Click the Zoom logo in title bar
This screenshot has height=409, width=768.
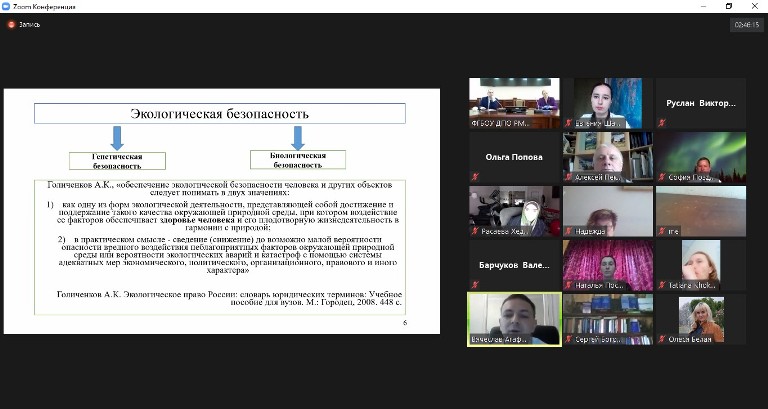tap(7, 6)
